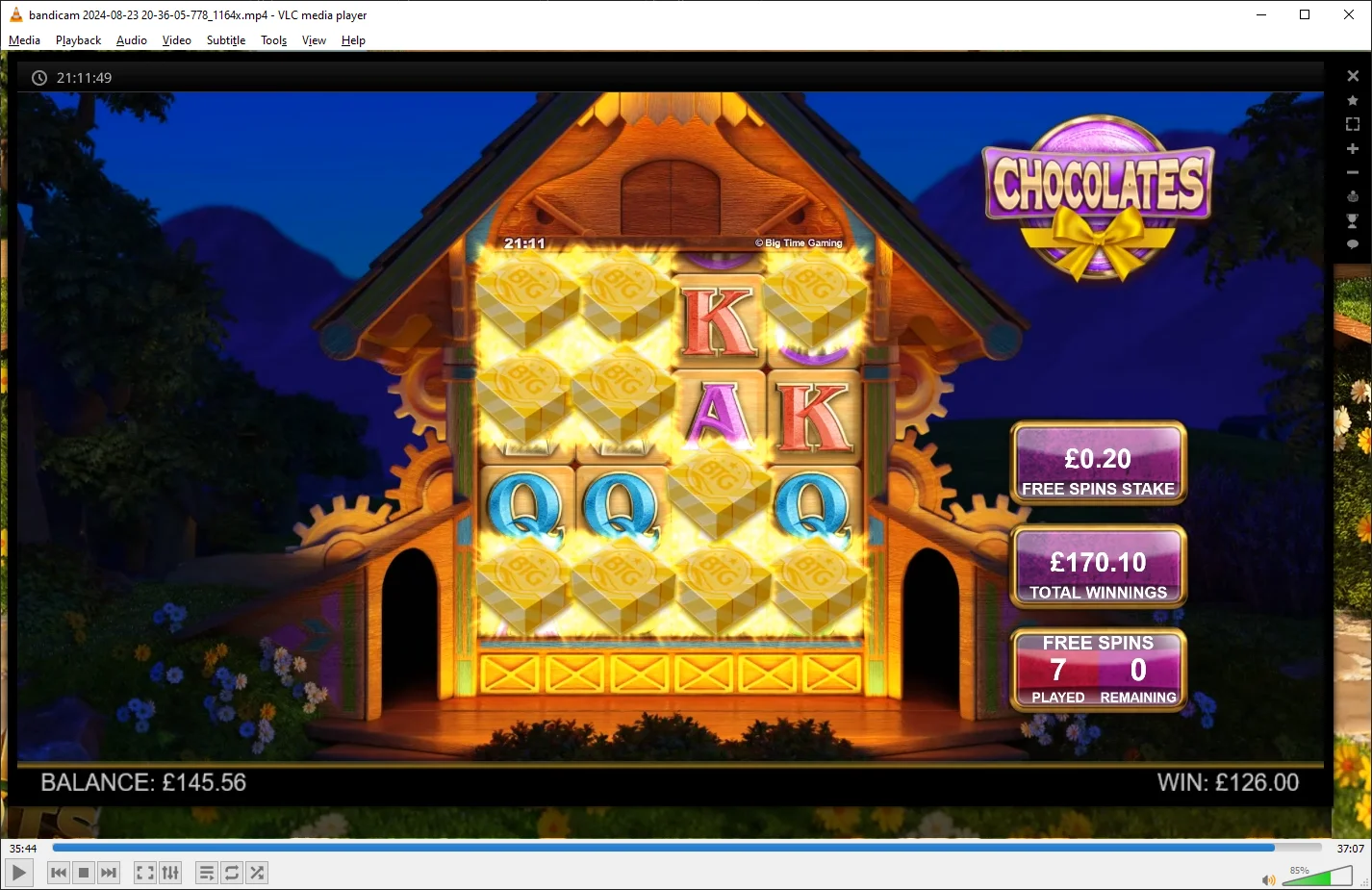Click elapsed time 35:44 label

[x=23, y=849]
